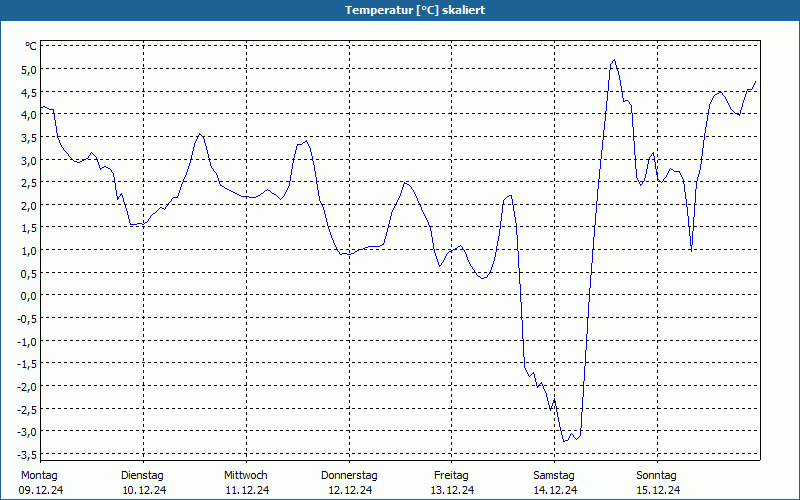This screenshot has width=800, height=500.
Task: Click the Dienstag day label
Action: pyautogui.click(x=142, y=476)
